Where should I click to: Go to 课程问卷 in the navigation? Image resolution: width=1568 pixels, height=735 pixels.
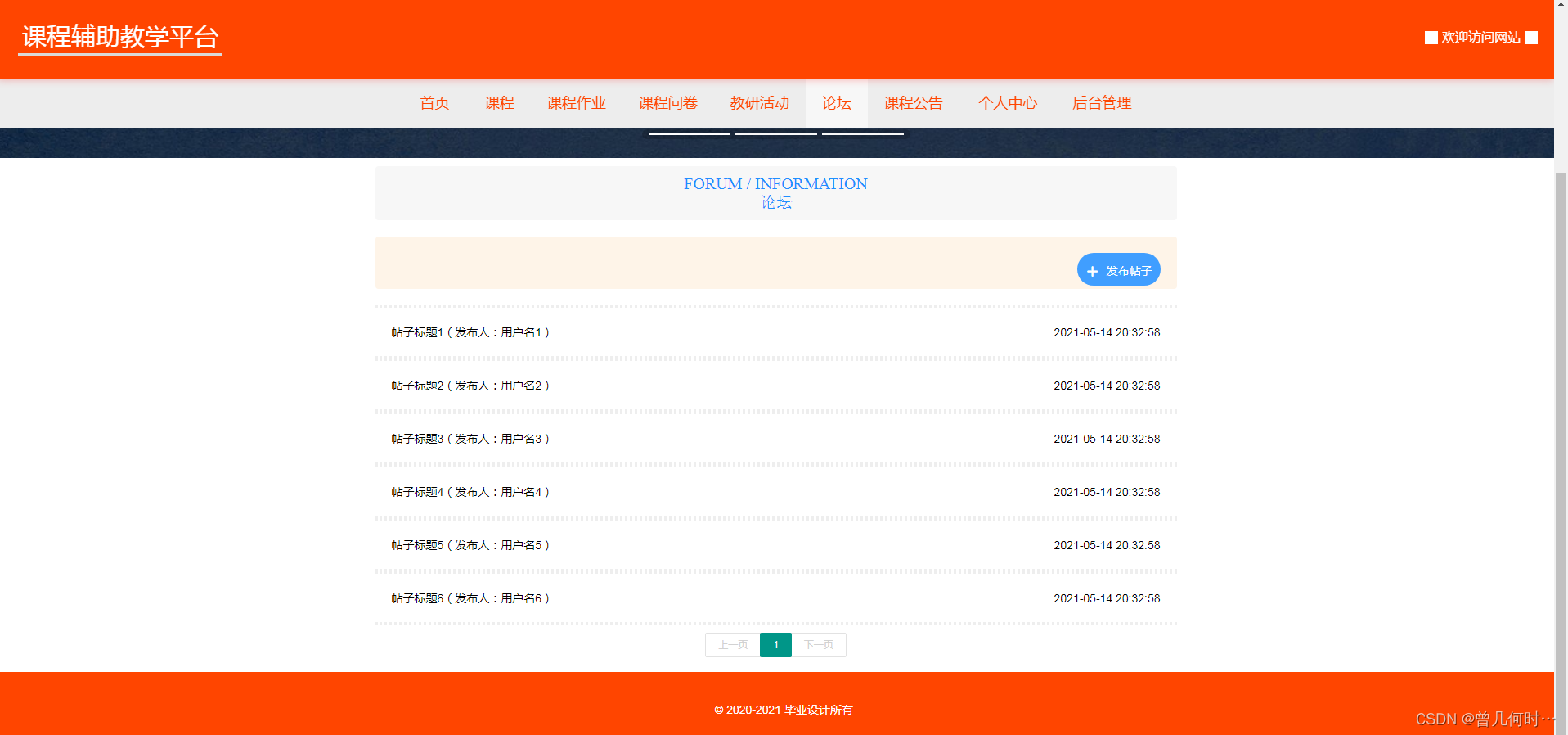point(668,103)
